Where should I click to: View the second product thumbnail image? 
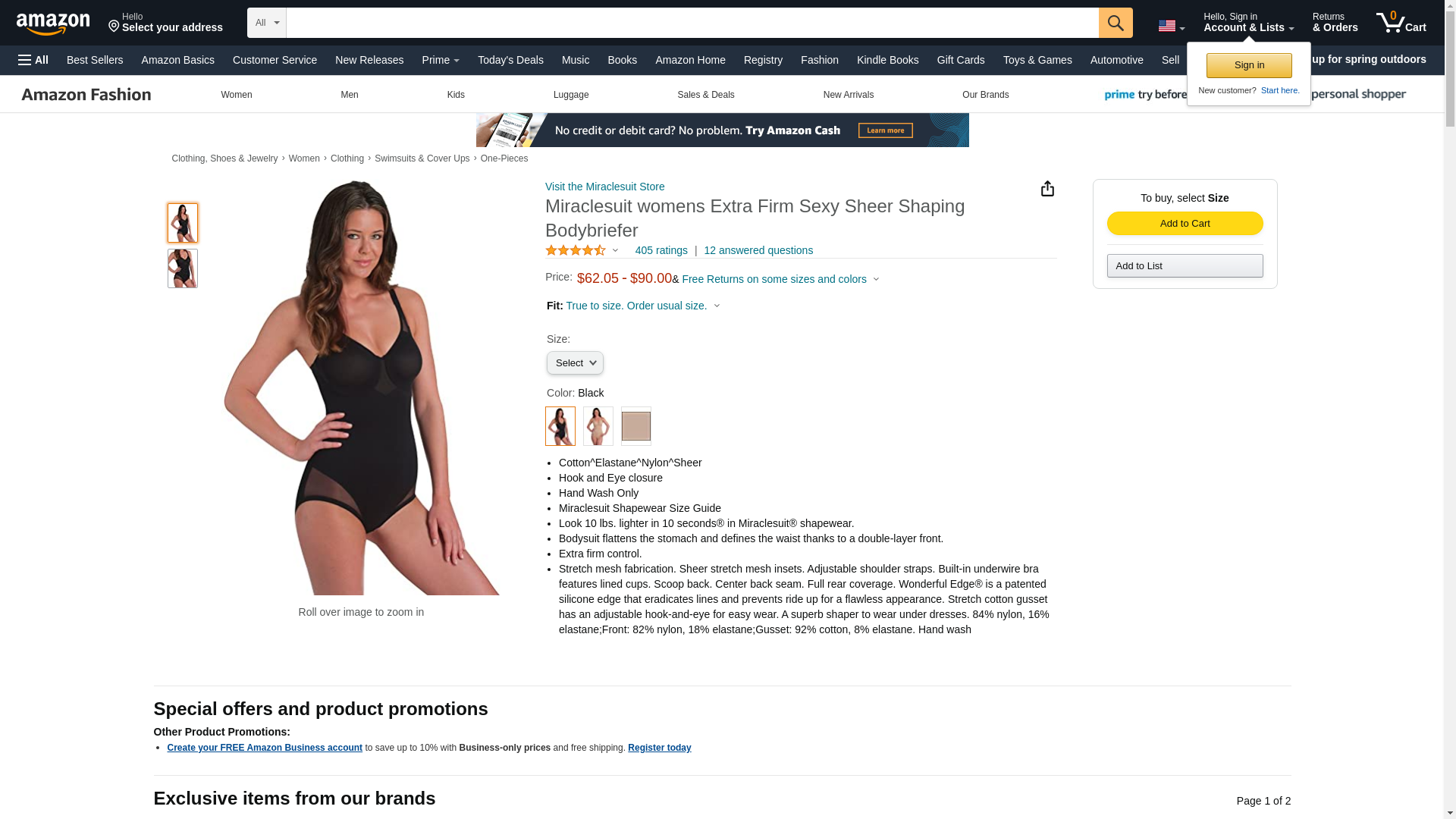182,268
